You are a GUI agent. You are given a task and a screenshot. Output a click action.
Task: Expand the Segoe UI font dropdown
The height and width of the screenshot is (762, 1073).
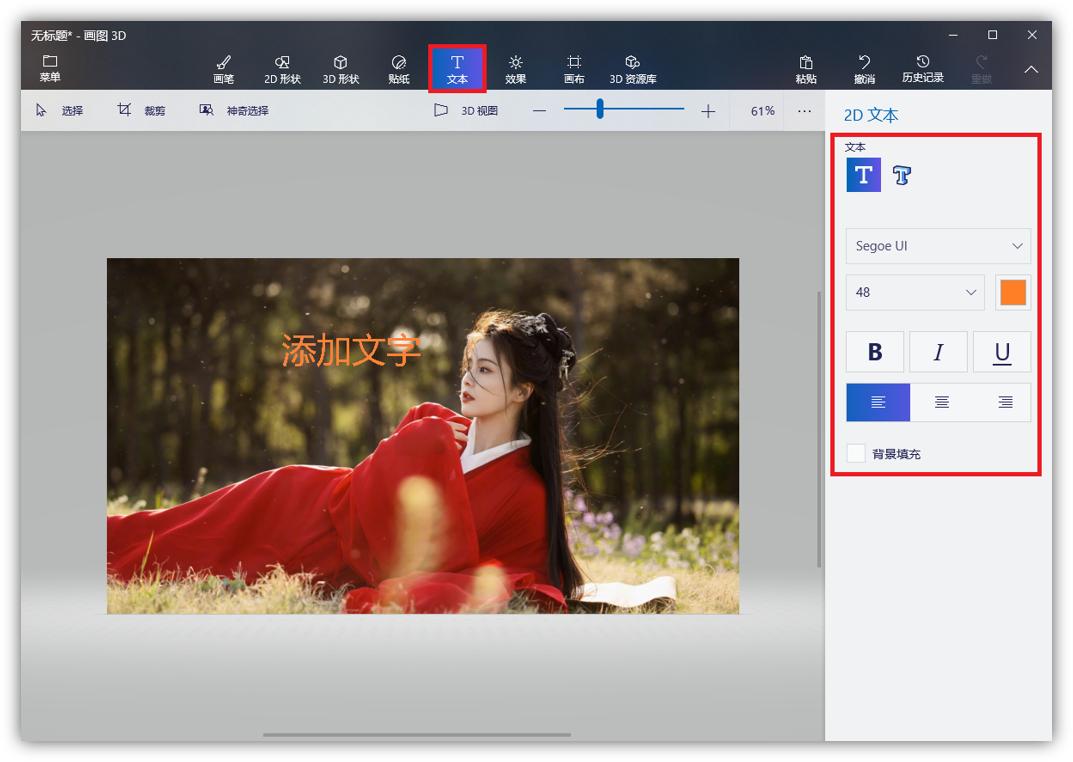pyautogui.click(x=937, y=246)
